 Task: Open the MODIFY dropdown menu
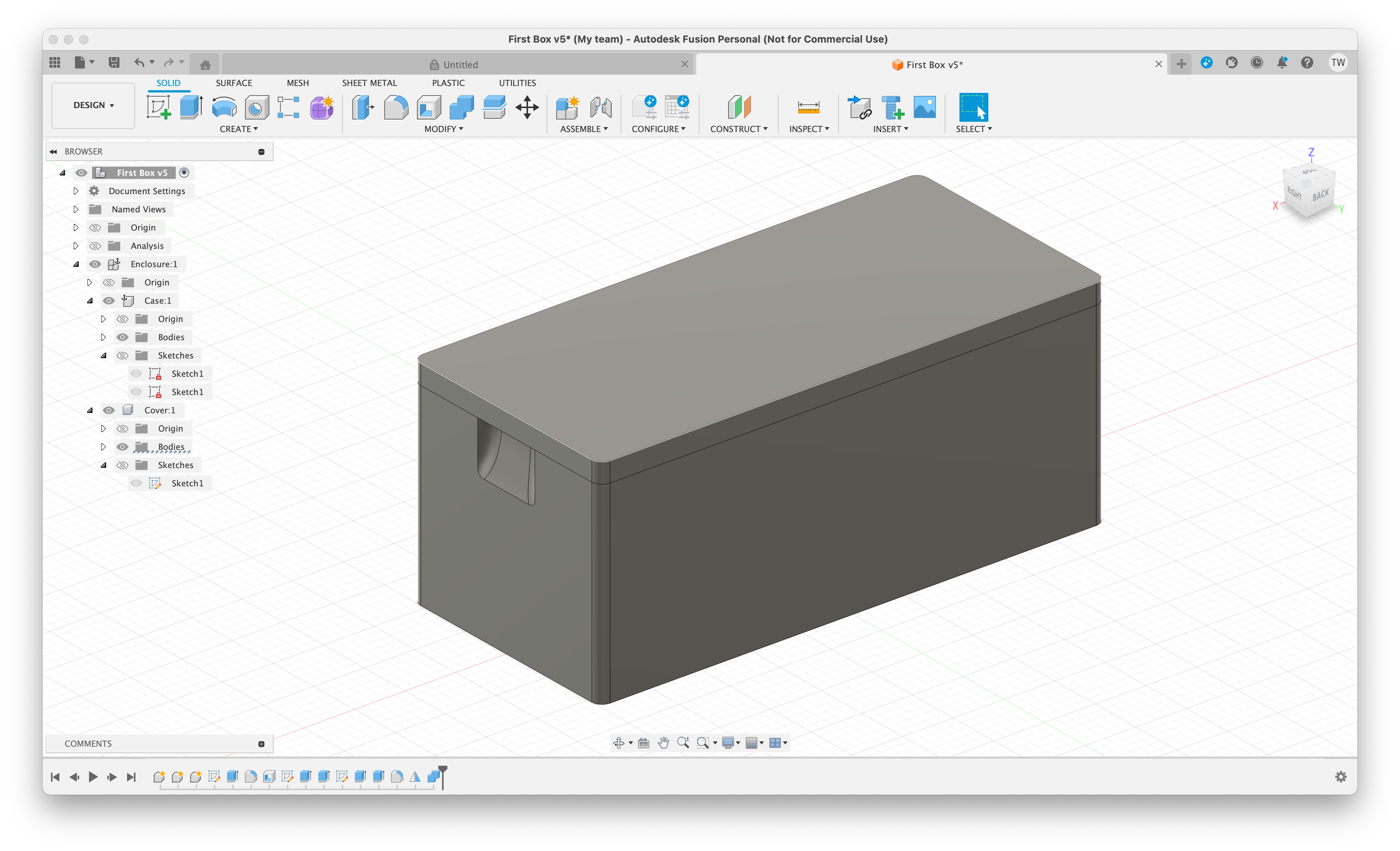click(x=444, y=129)
